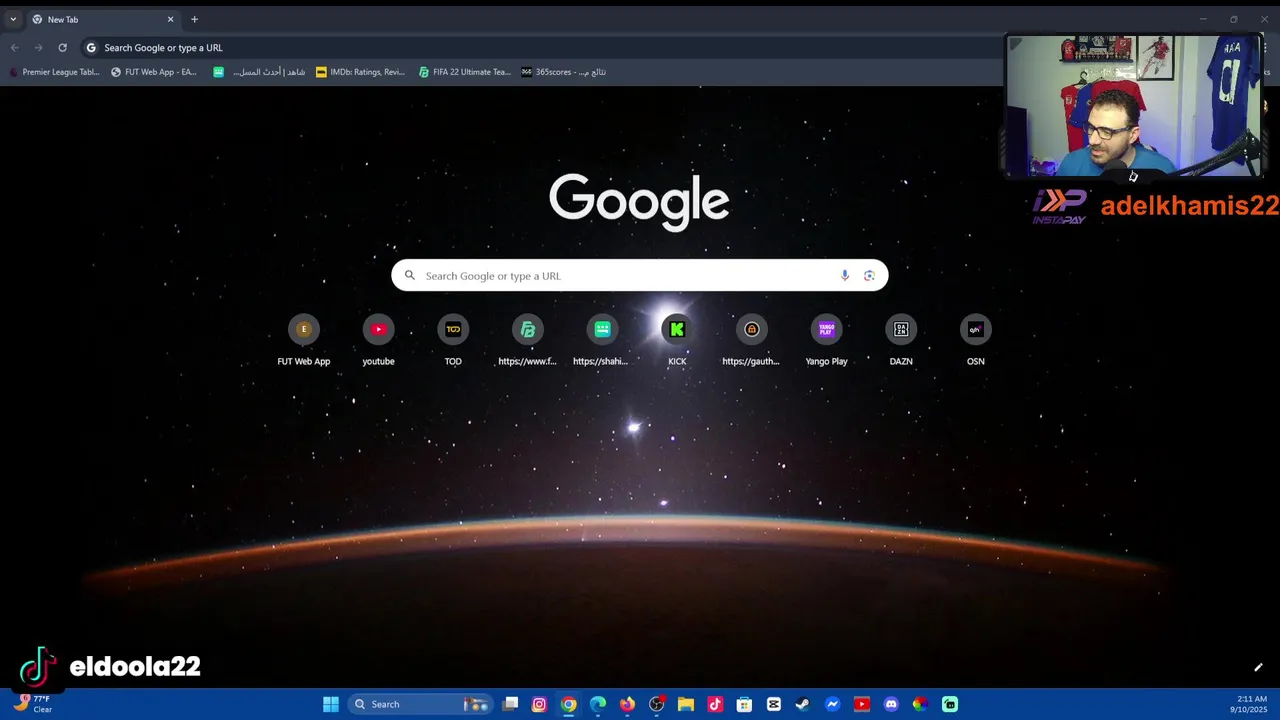Open FUT Web App - EA bookmark
This screenshot has width=1280, height=720.
(x=154, y=72)
